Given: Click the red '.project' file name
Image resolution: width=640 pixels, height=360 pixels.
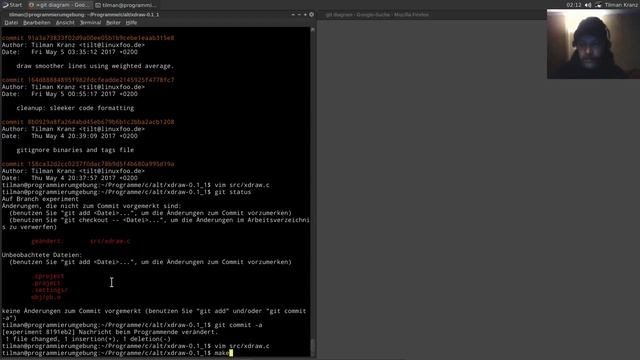Looking at the screenshot, I should click(46, 283).
